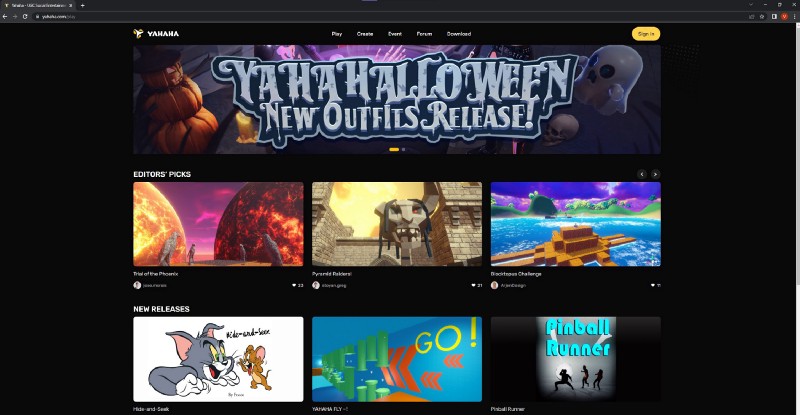Select the first banner slide indicator
Image resolution: width=800 pixels, height=415 pixels.
pyautogui.click(x=394, y=149)
